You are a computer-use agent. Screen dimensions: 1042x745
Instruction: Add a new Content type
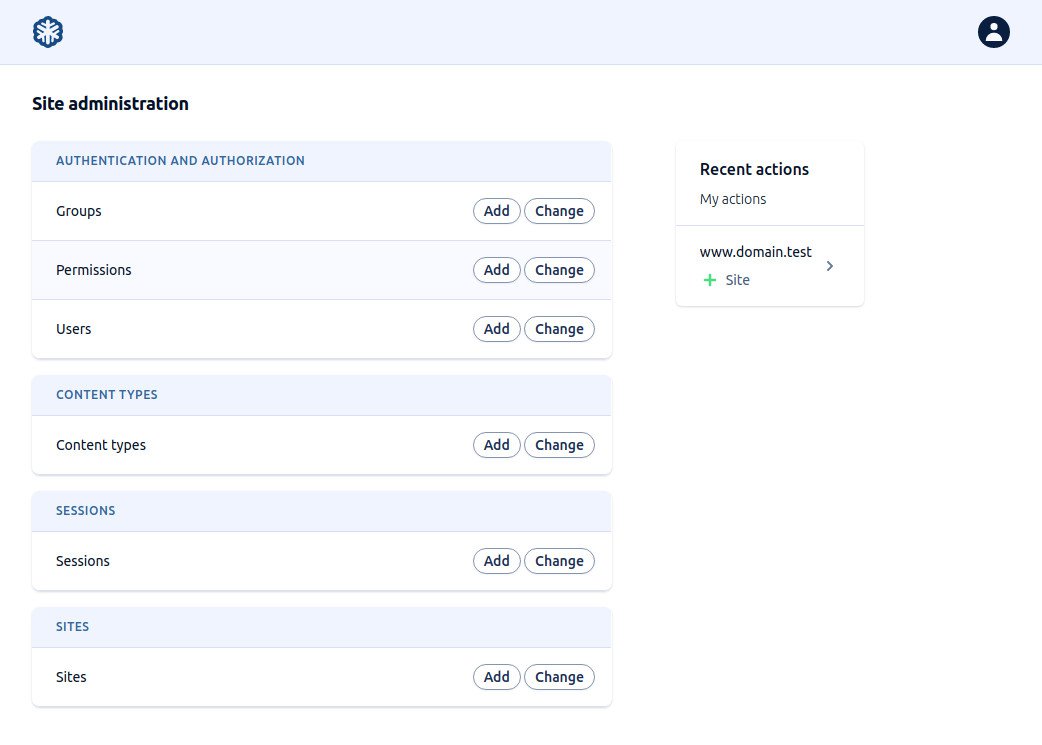point(496,445)
